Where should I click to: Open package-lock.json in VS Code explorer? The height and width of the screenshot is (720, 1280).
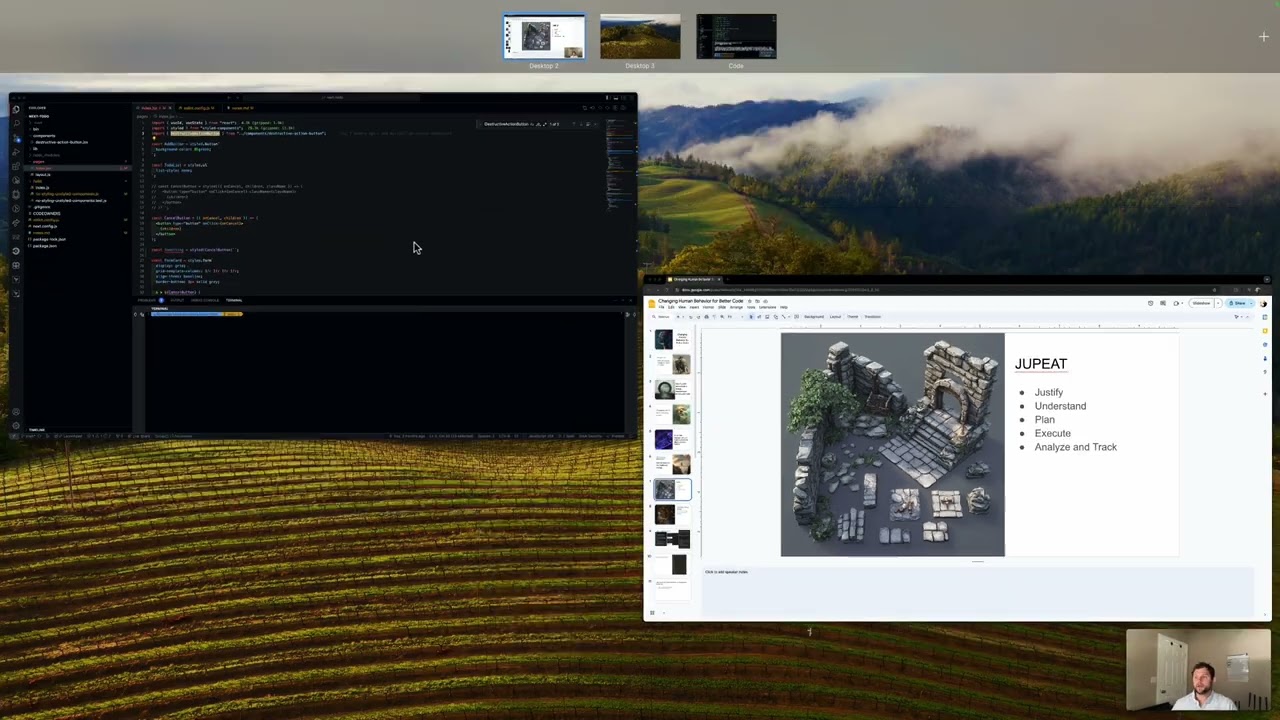pos(49,239)
